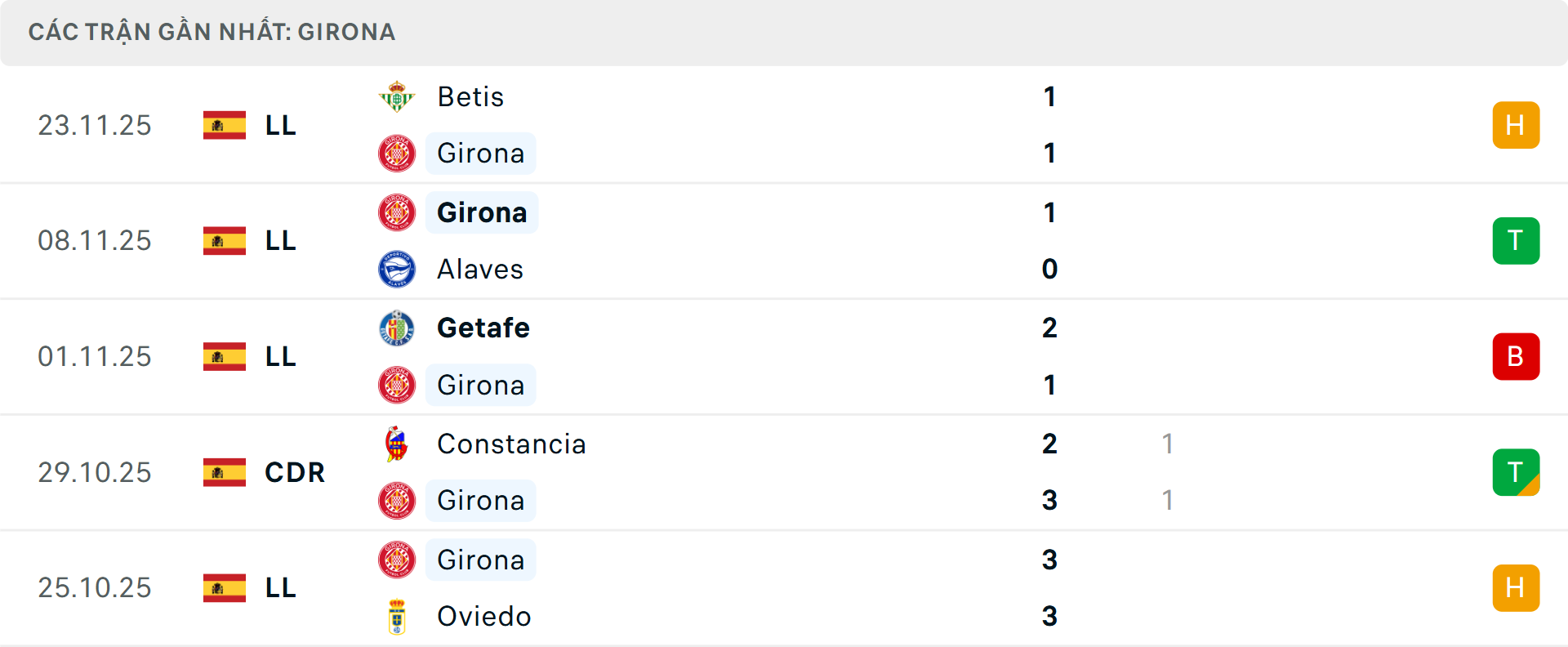Toggle the green T badge on the Alaves result

pos(1517,240)
